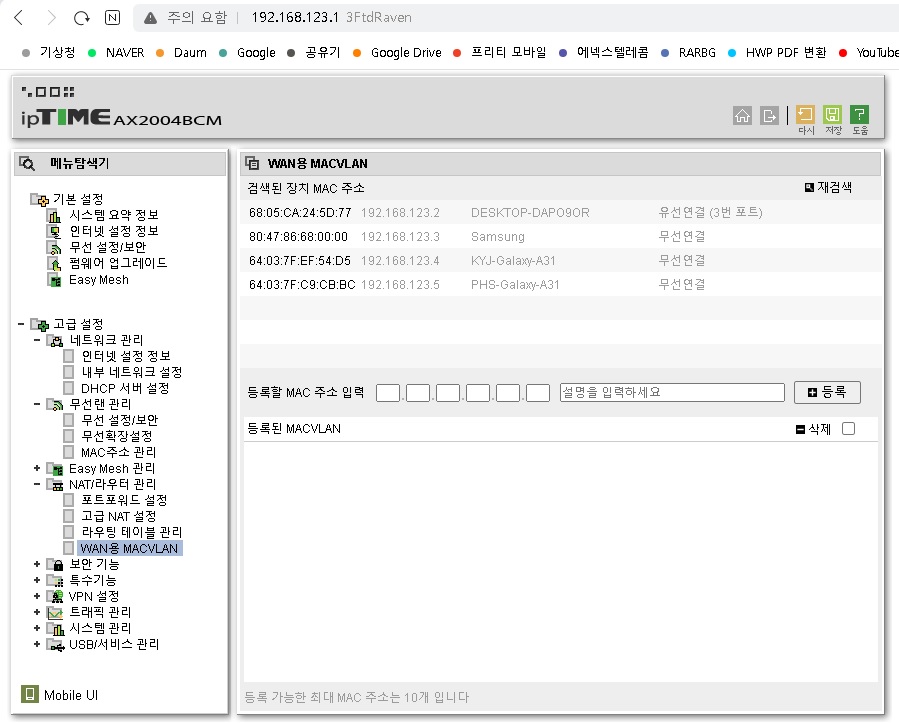This screenshot has width=899, height=723.
Task: Click the last MAC address octet field
Action: tap(537, 393)
